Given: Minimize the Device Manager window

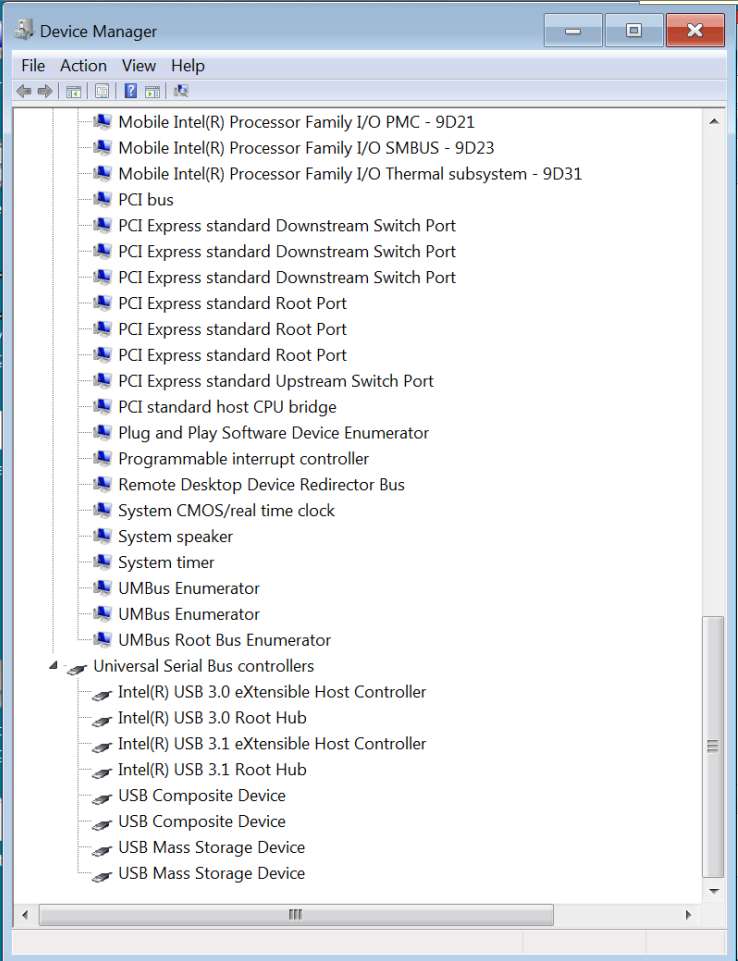Looking at the screenshot, I should [573, 31].
